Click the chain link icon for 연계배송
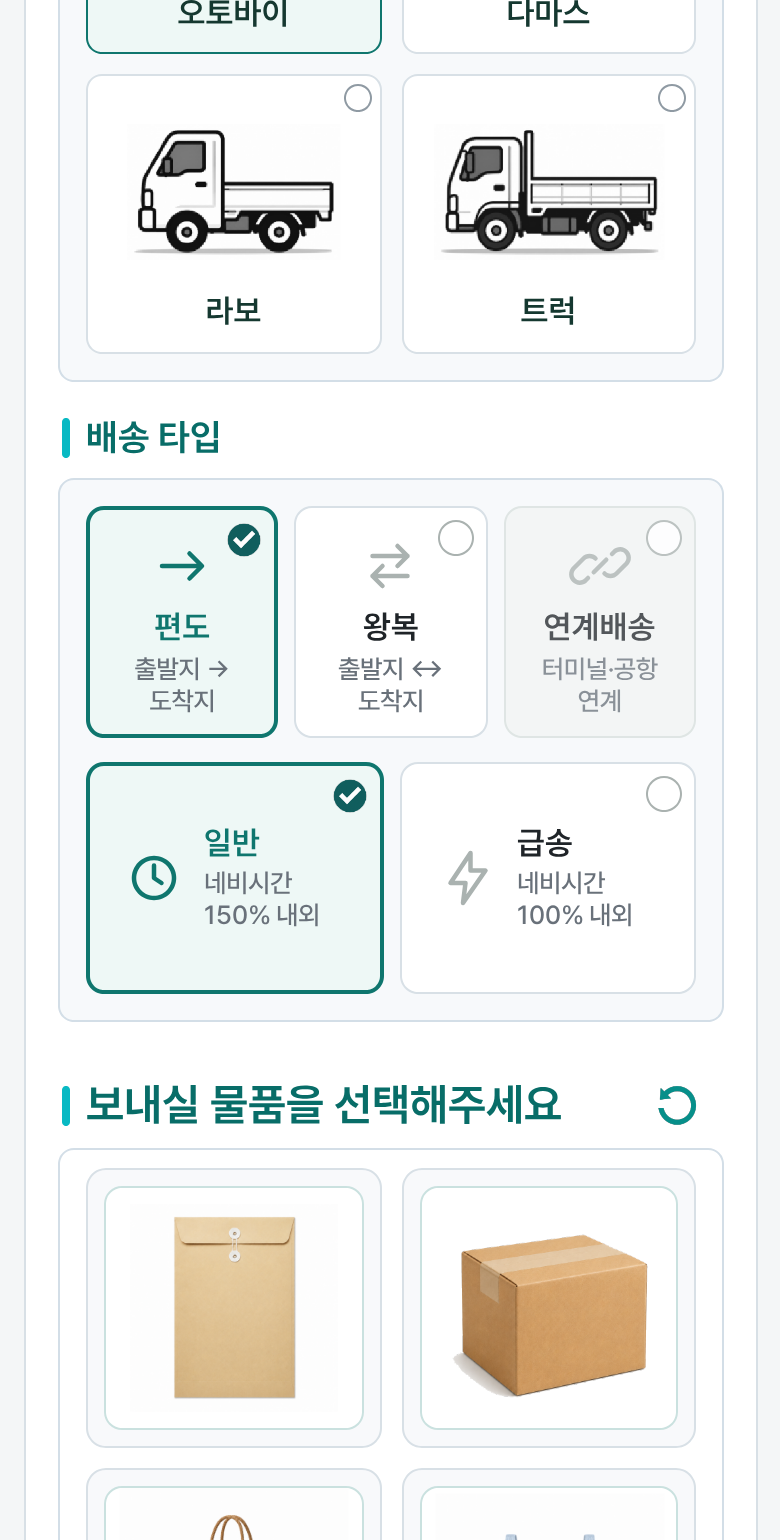The width and height of the screenshot is (780, 1540). (x=599, y=566)
